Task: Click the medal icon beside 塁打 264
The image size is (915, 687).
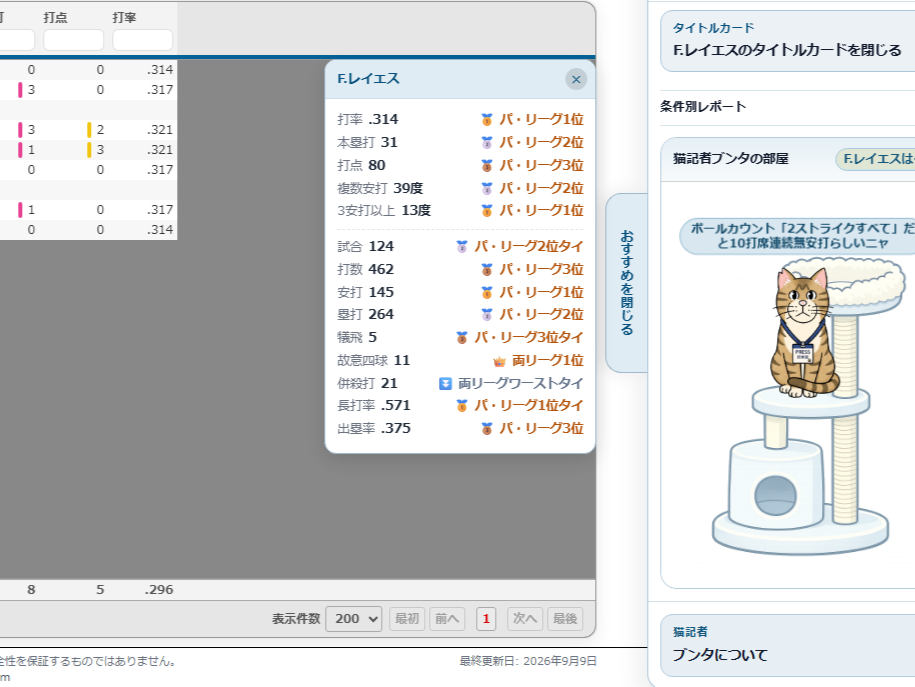Action: pos(487,315)
